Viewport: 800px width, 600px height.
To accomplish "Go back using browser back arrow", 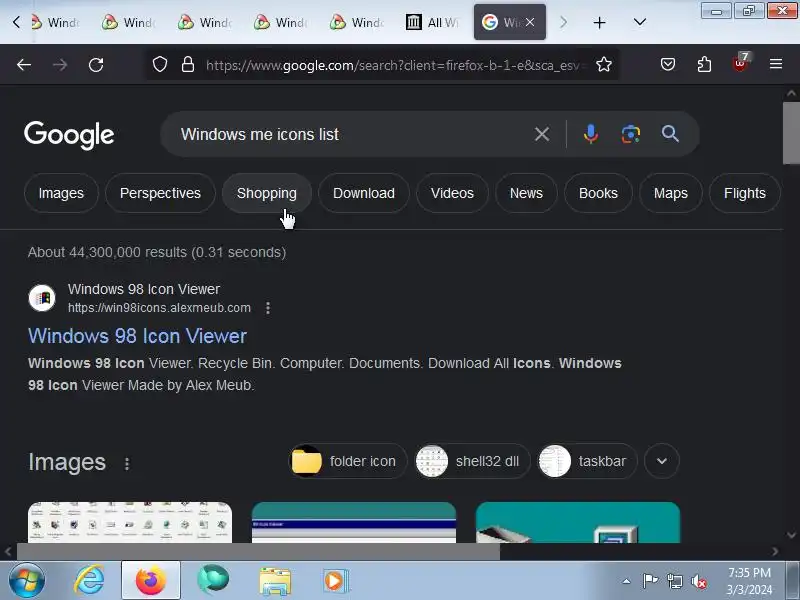I will [x=24, y=65].
